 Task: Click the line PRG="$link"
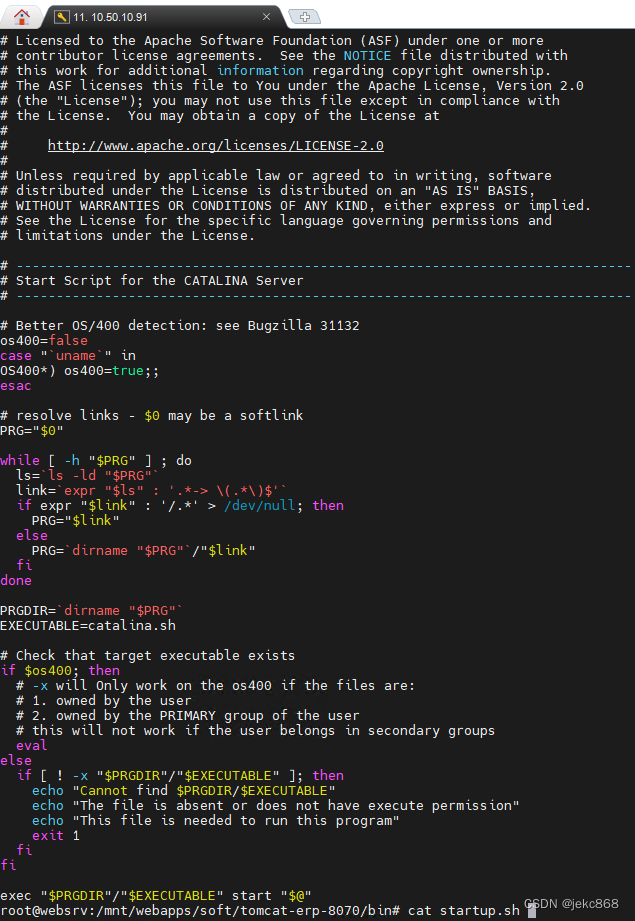[x=76, y=520]
